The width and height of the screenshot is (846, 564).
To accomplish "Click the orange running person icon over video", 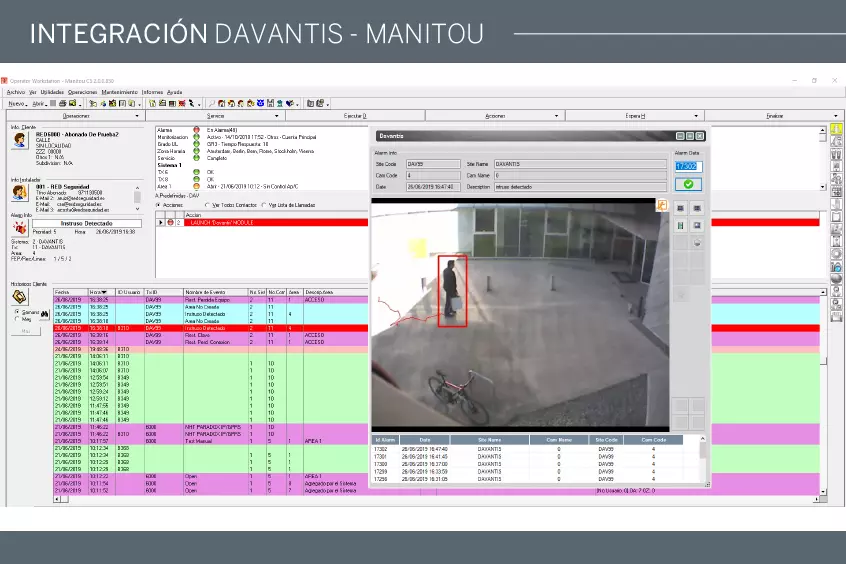I will click(x=662, y=205).
